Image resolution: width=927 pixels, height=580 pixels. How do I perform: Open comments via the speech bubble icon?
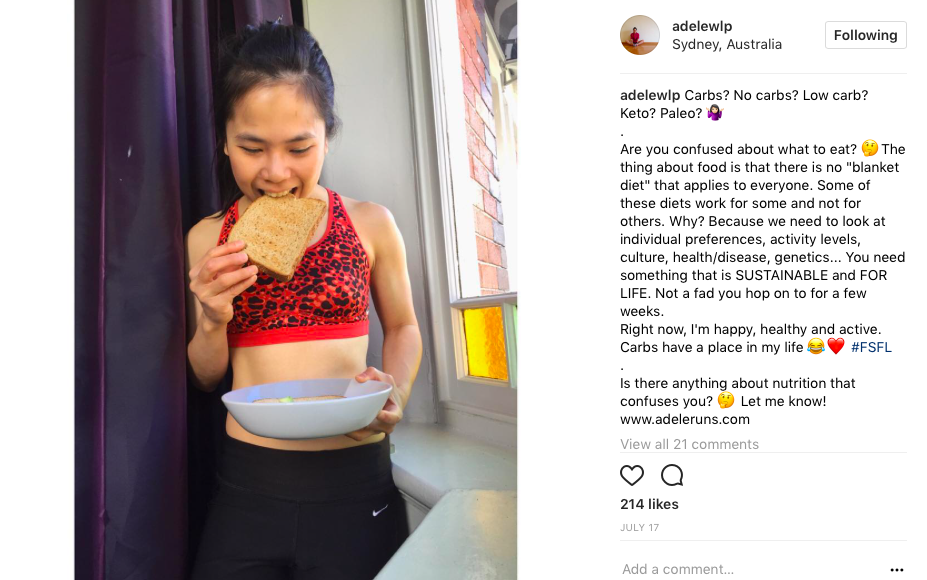point(672,475)
